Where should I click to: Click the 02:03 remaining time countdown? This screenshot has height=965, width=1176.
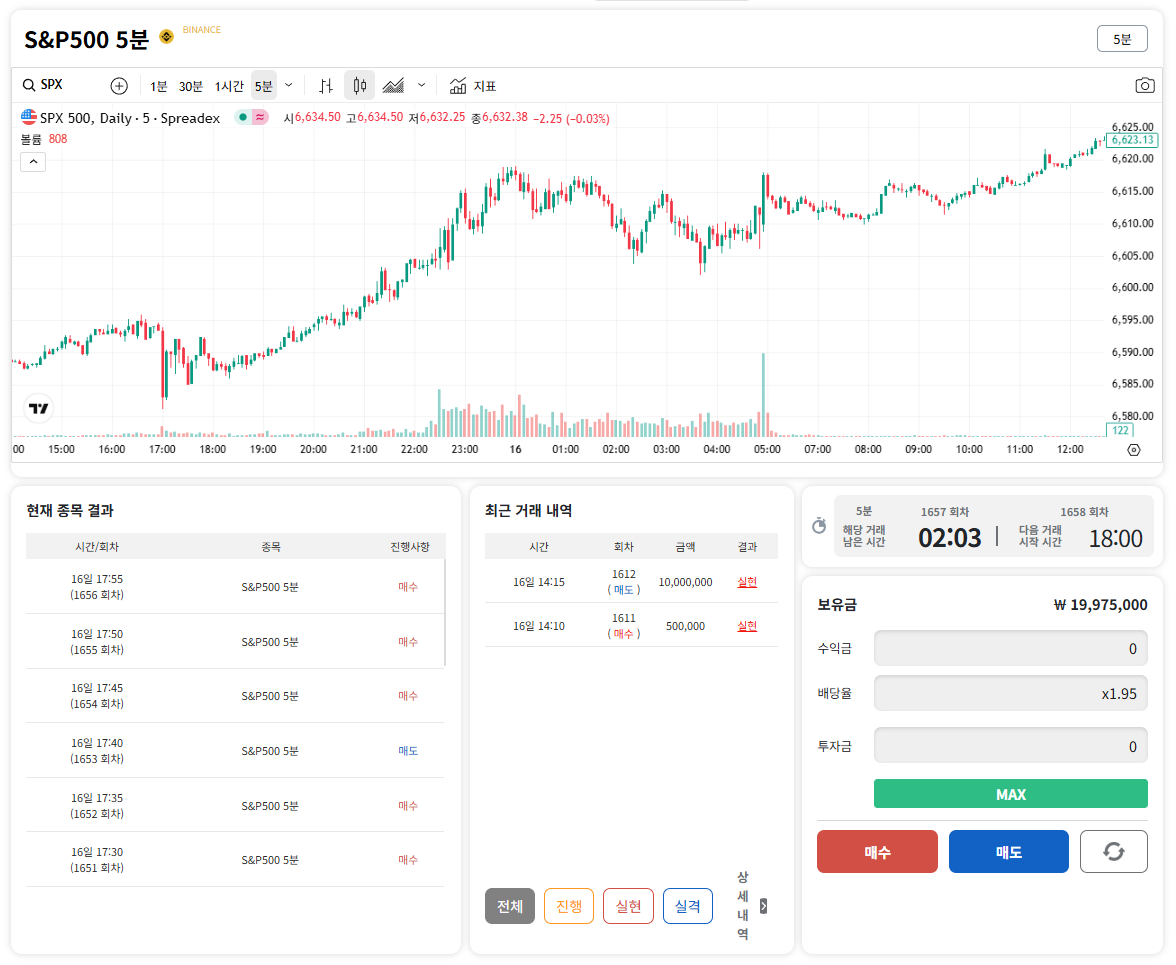(950, 538)
